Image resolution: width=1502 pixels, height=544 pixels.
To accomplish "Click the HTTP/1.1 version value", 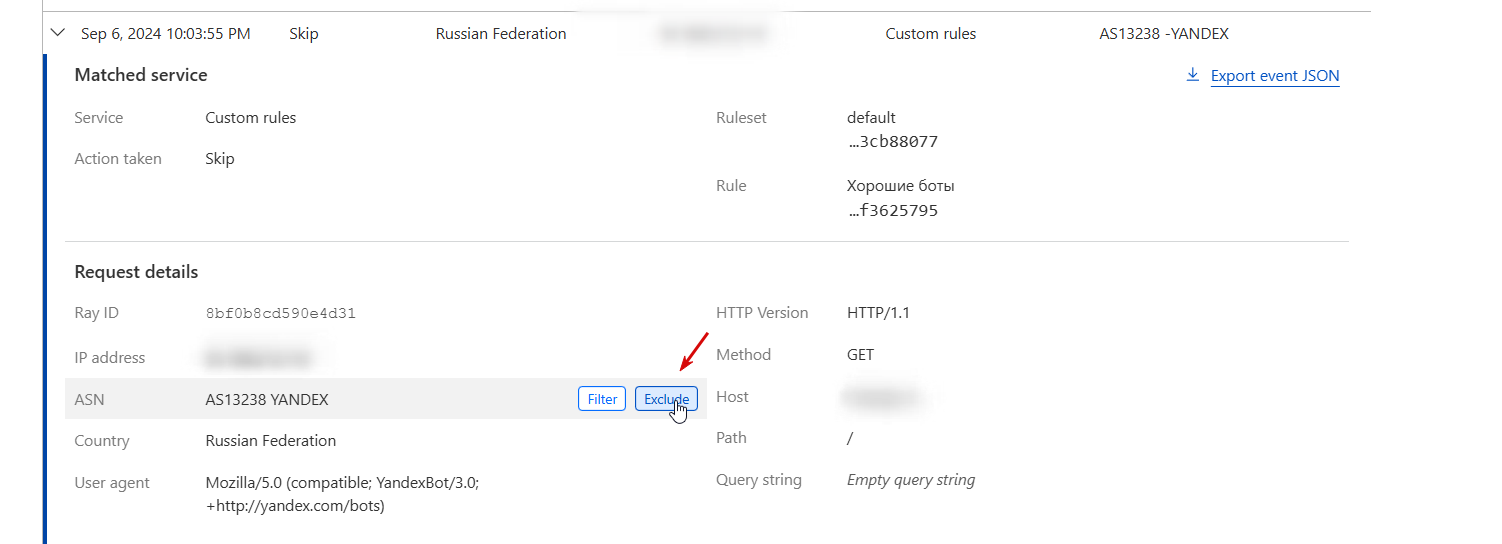I will coord(878,313).
